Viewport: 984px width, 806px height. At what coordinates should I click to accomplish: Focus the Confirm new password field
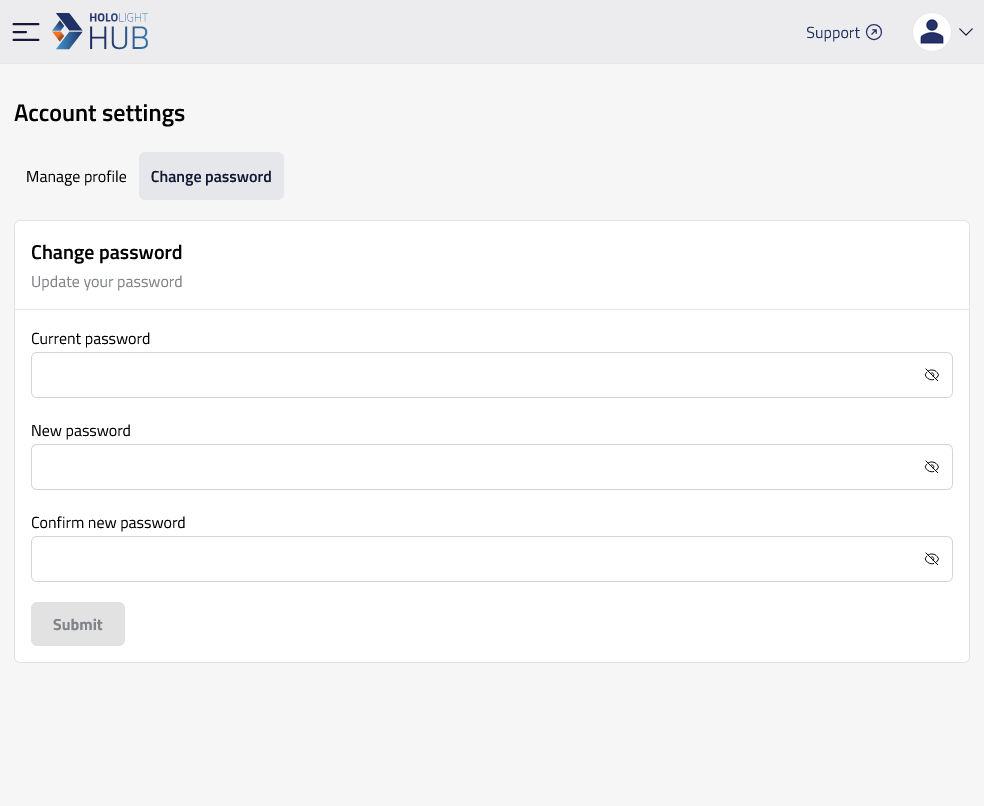(491, 559)
